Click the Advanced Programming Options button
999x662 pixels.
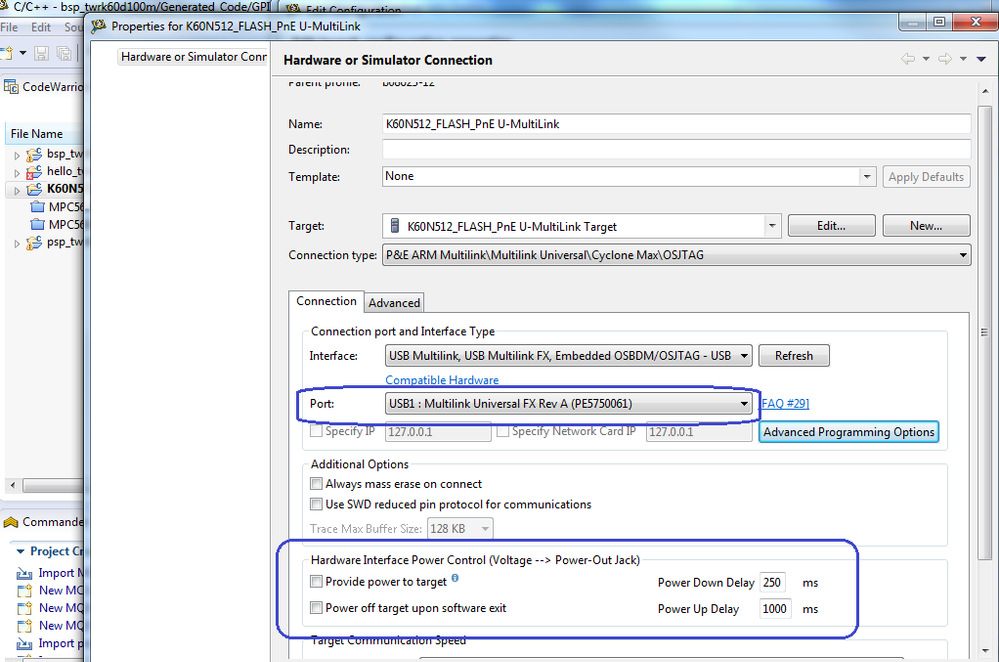click(x=849, y=431)
